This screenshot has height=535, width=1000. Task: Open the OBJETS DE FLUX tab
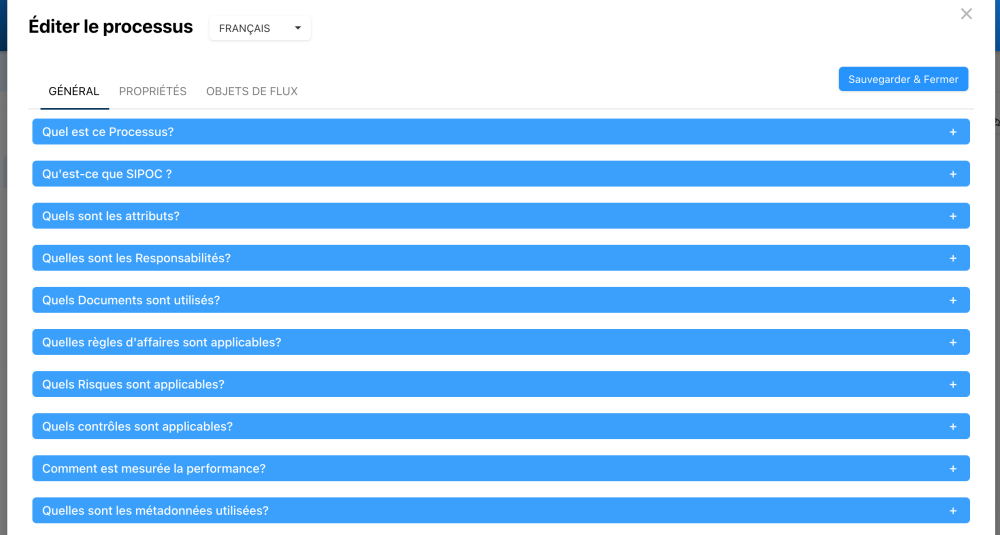pos(252,91)
